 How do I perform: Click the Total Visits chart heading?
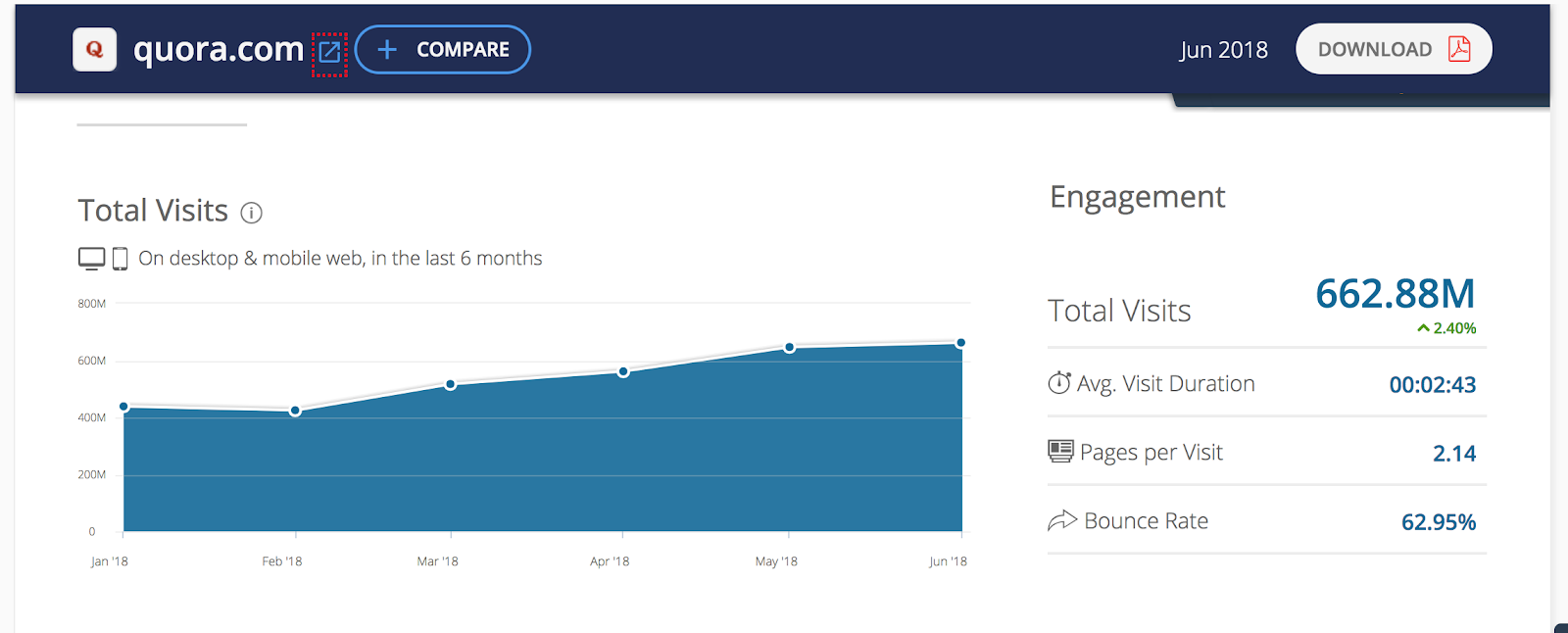[x=153, y=211]
